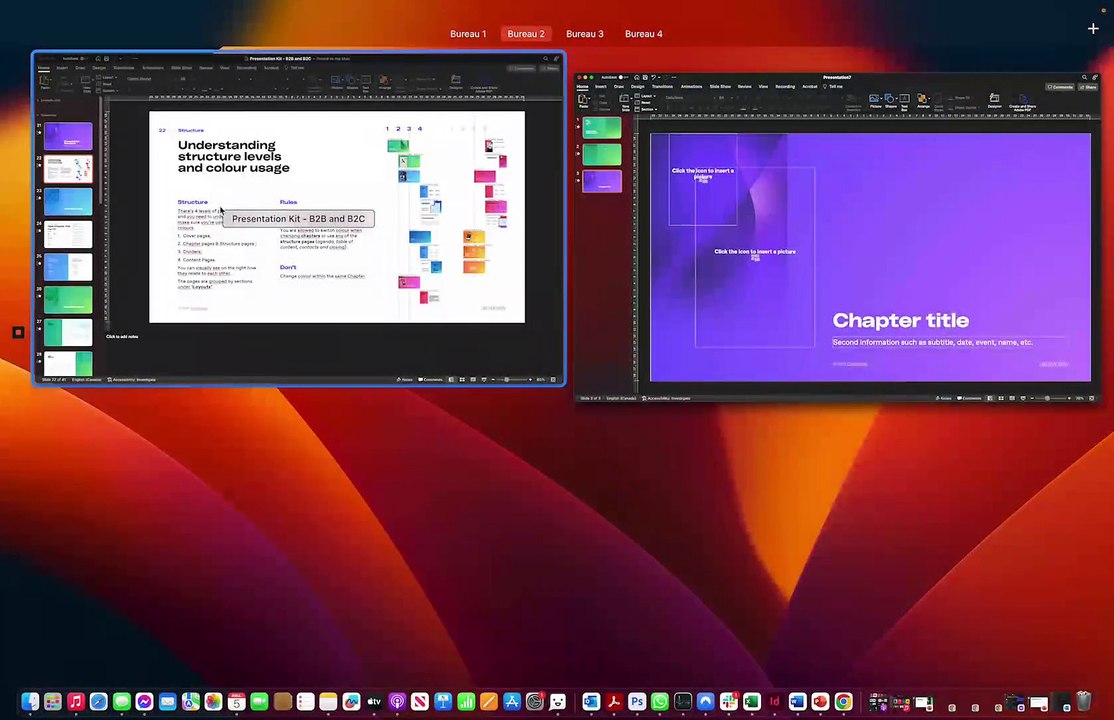Image resolution: width=1114 pixels, height=720 pixels.
Task: Open Apple Music from the Dock
Action: (76, 702)
